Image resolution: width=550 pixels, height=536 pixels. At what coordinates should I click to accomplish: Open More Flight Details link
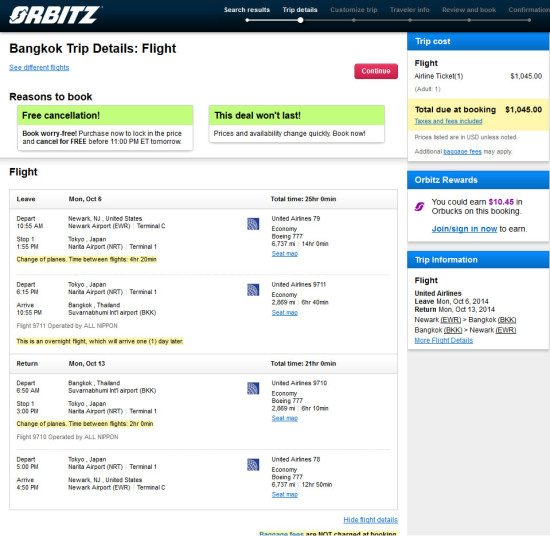point(443,340)
